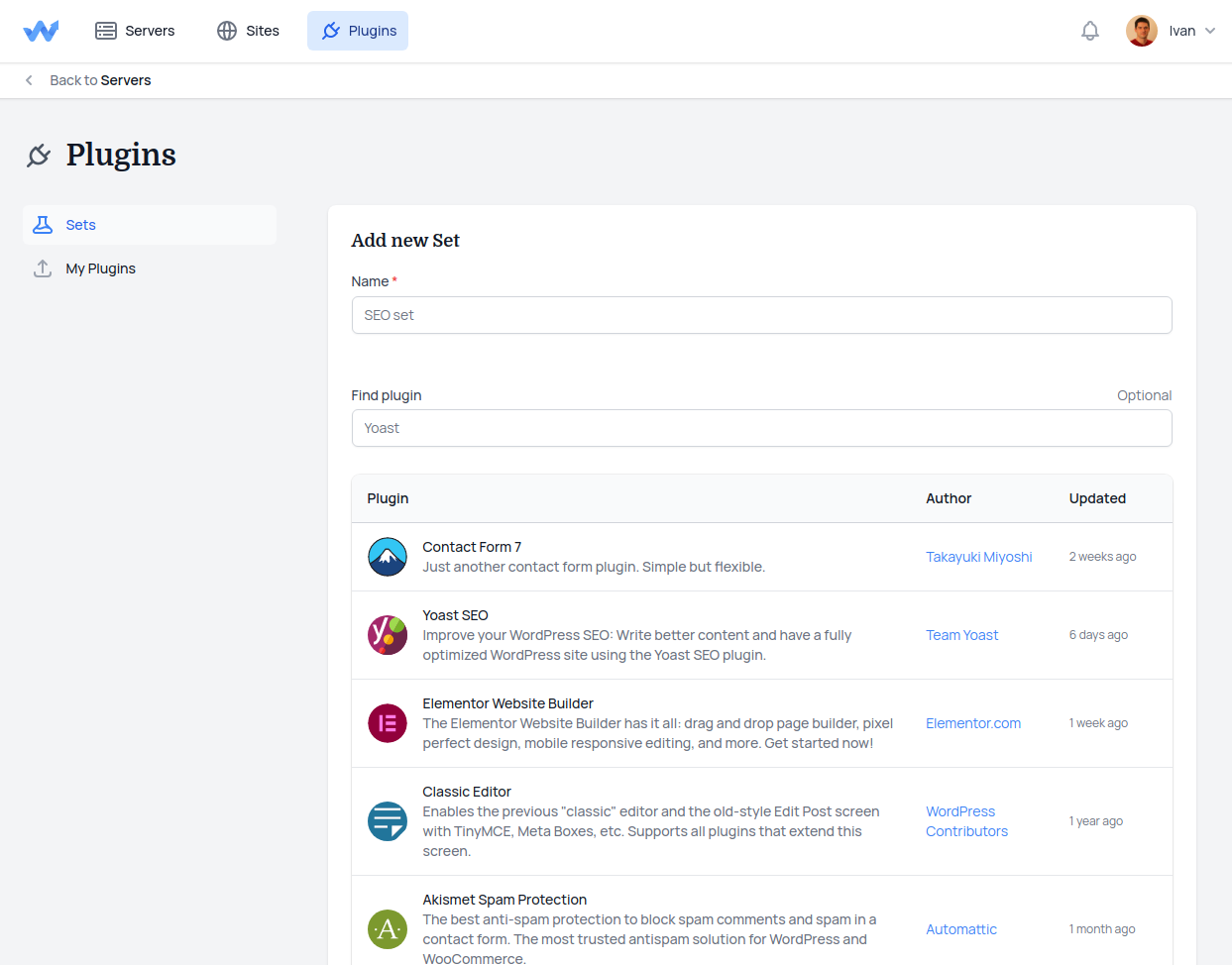Click the '1 year ago' updated value

click(x=1095, y=821)
